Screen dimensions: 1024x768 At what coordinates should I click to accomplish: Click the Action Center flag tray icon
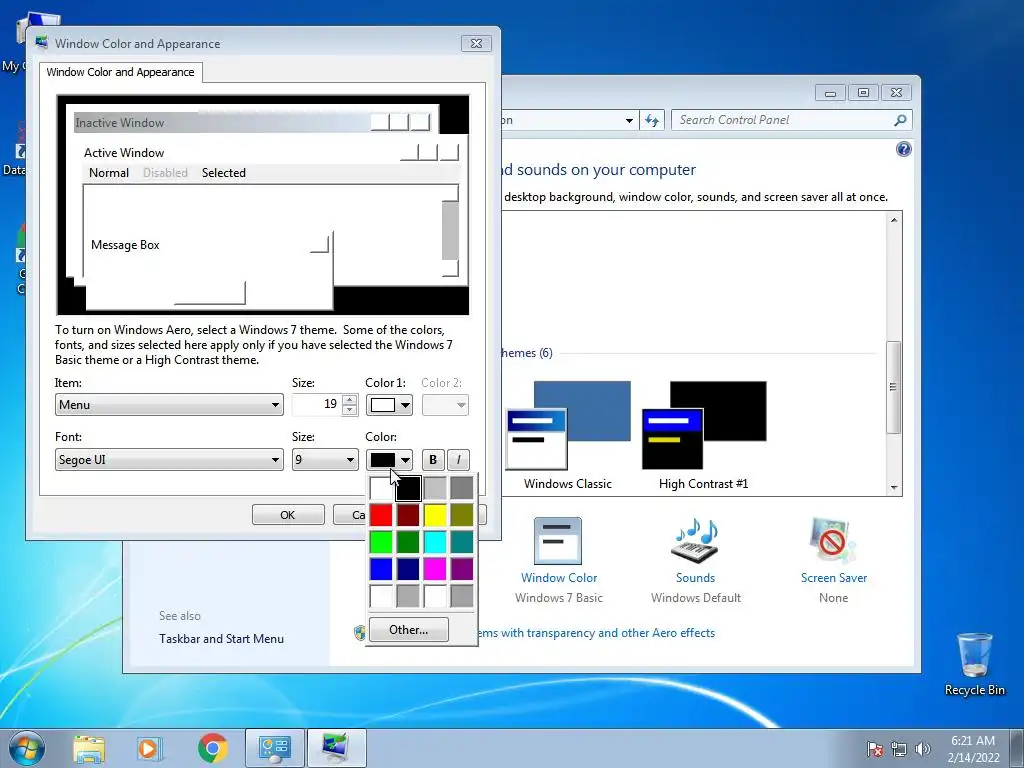pyautogui.click(x=875, y=749)
